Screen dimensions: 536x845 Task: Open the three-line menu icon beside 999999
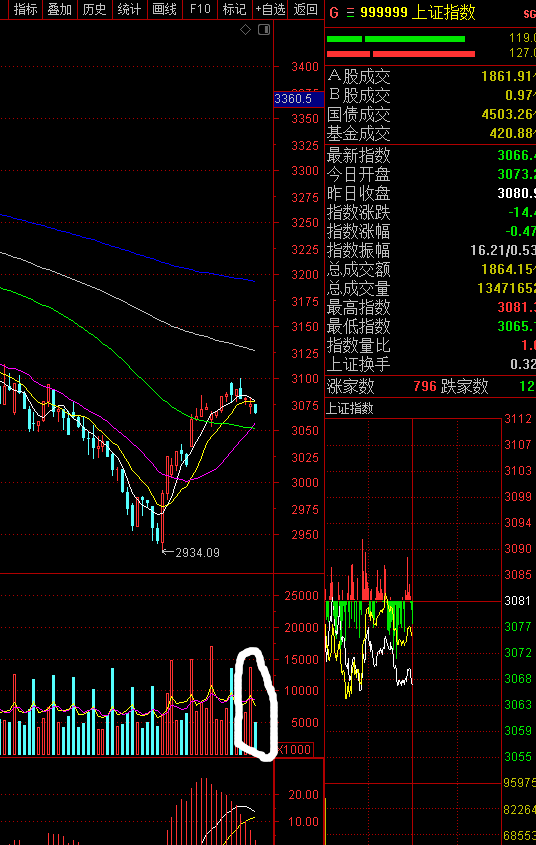351,13
